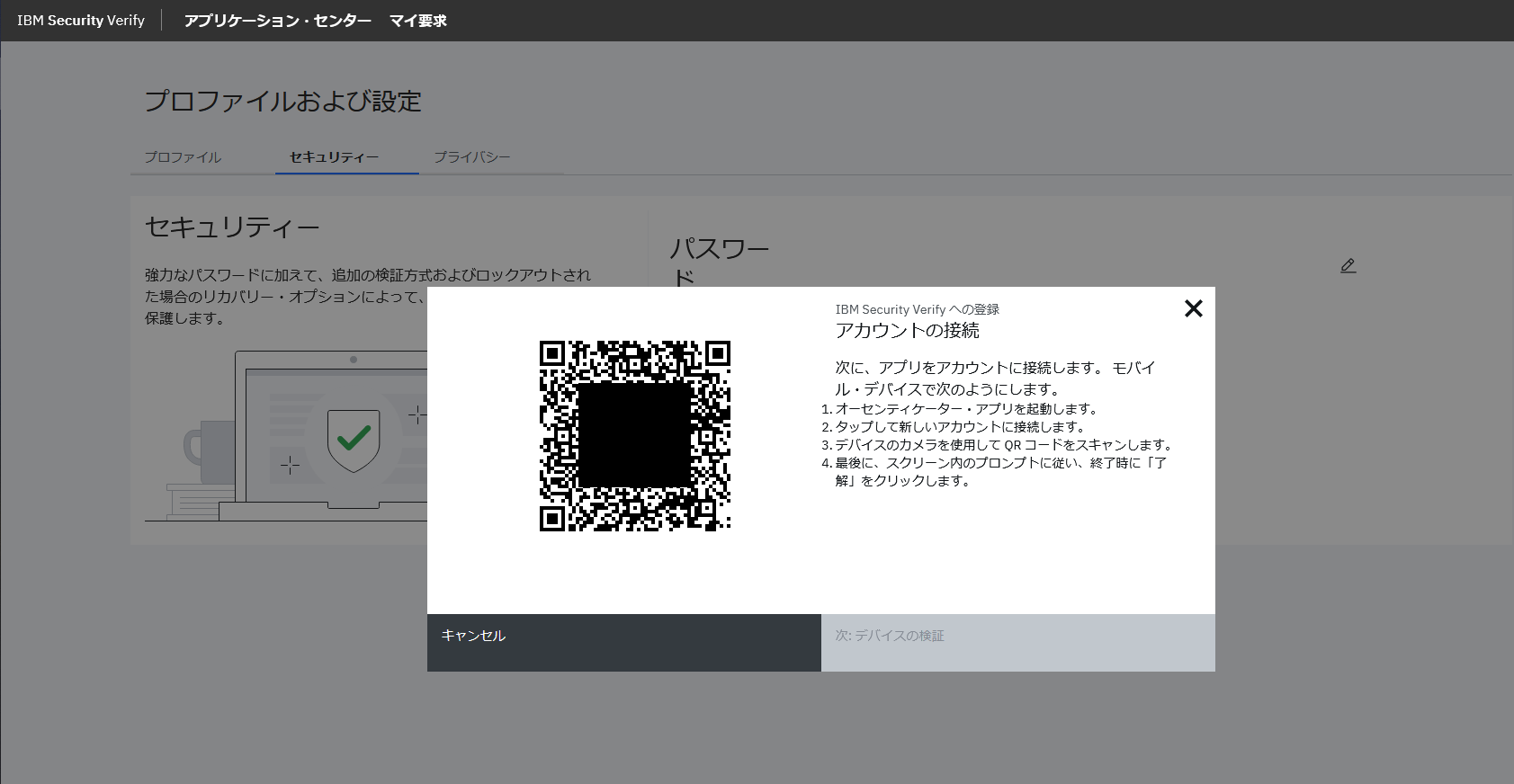Open アプリケーション・センター in top navigation
This screenshot has height=784, width=1514.
click(277, 21)
